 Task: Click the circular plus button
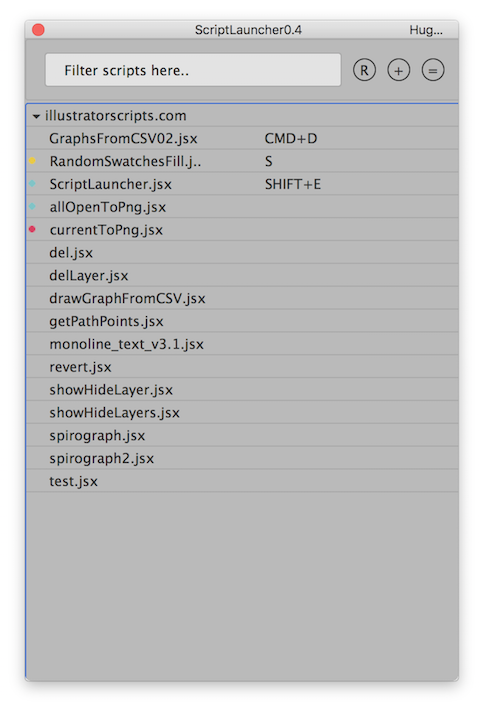(x=398, y=70)
